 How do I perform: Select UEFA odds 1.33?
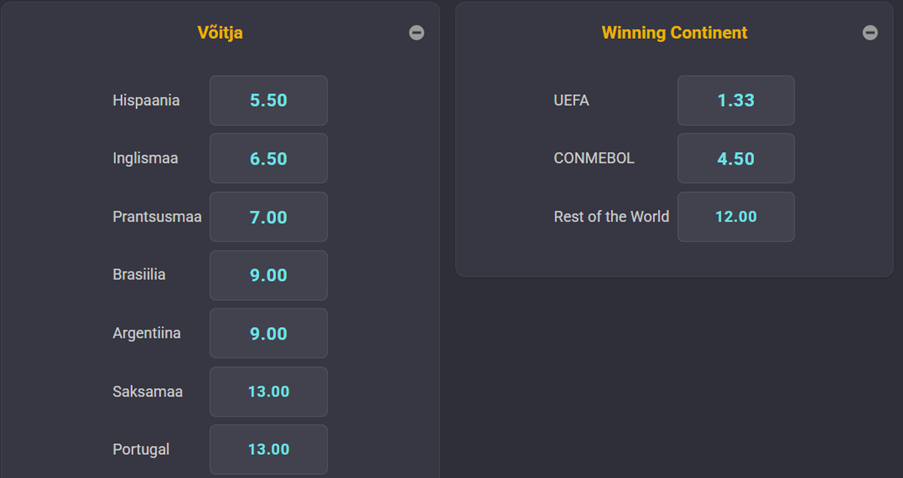[735, 101]
